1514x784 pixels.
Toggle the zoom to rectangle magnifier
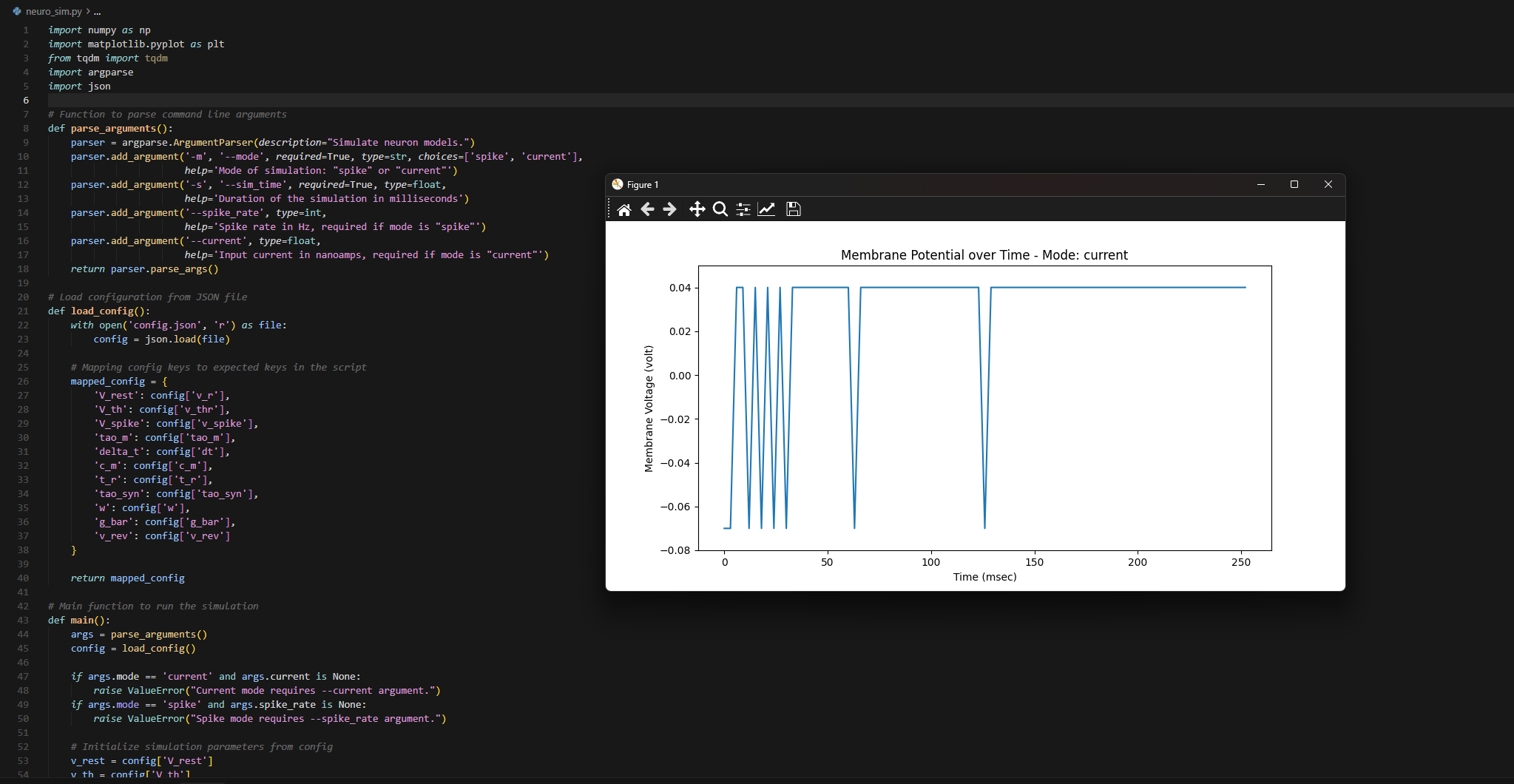click(720, 209)
